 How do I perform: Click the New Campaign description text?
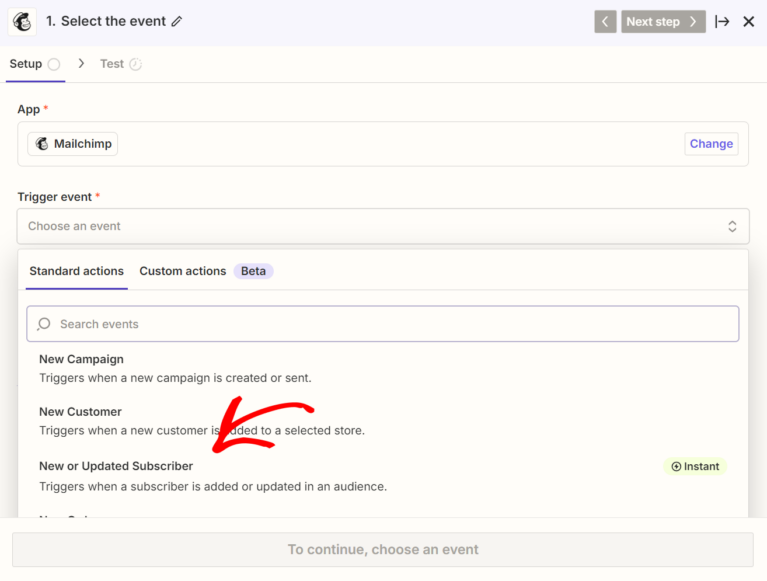point(175,378)
